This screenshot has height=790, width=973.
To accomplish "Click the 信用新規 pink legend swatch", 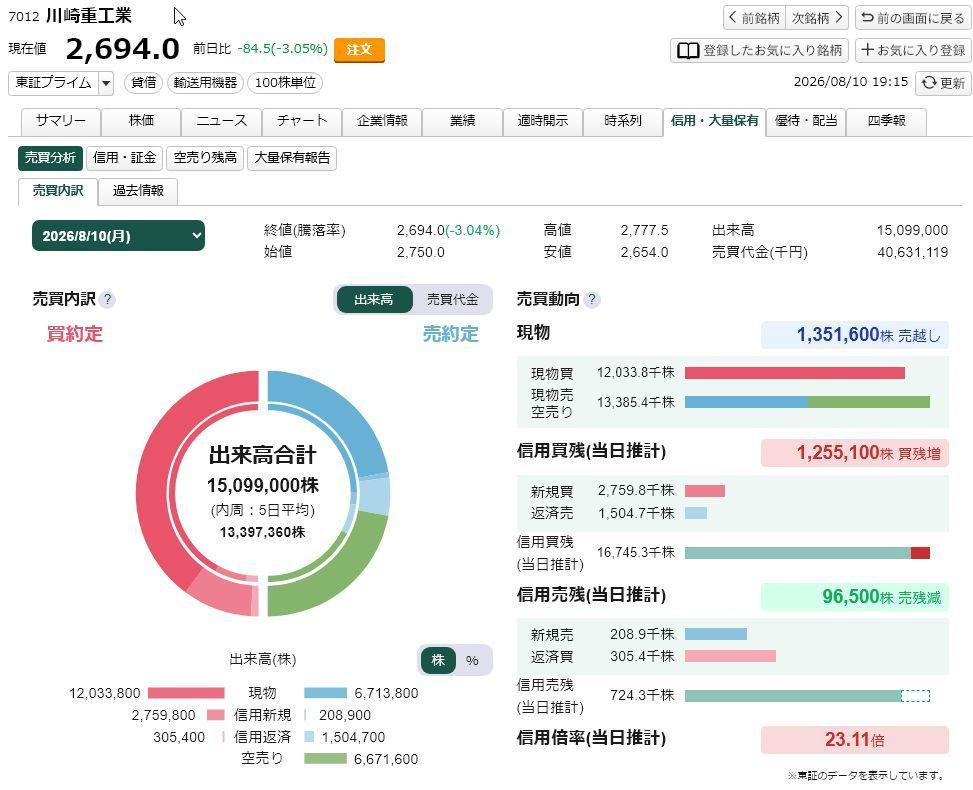I will pyautogui.click(x=215, y=715).
